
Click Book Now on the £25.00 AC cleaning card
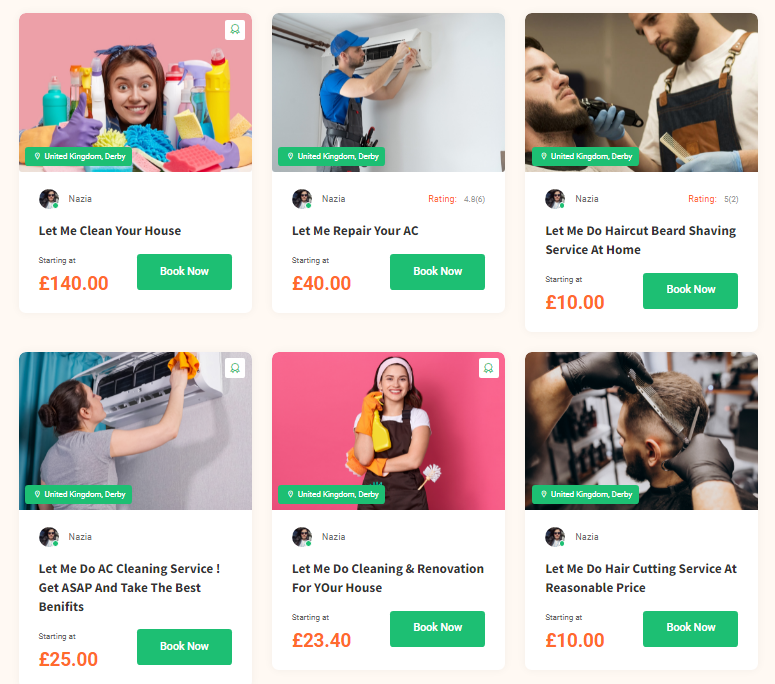pyautogui.click(x=184, y=646)
